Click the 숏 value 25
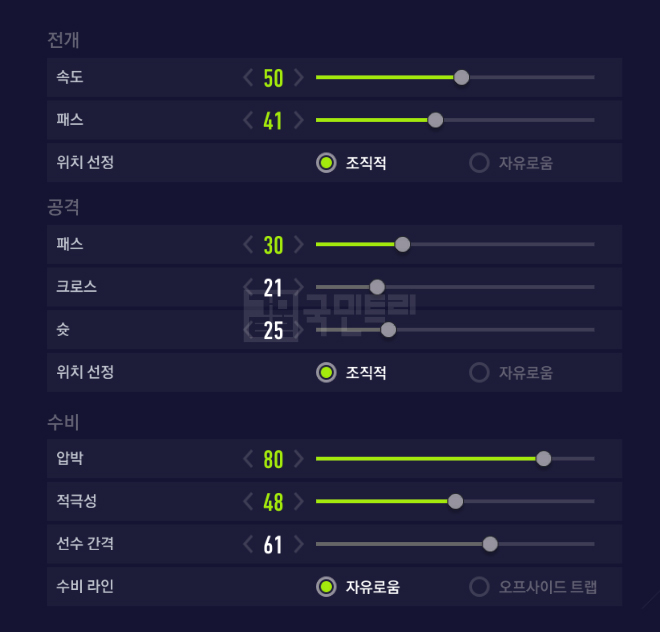 click(273, 331)
